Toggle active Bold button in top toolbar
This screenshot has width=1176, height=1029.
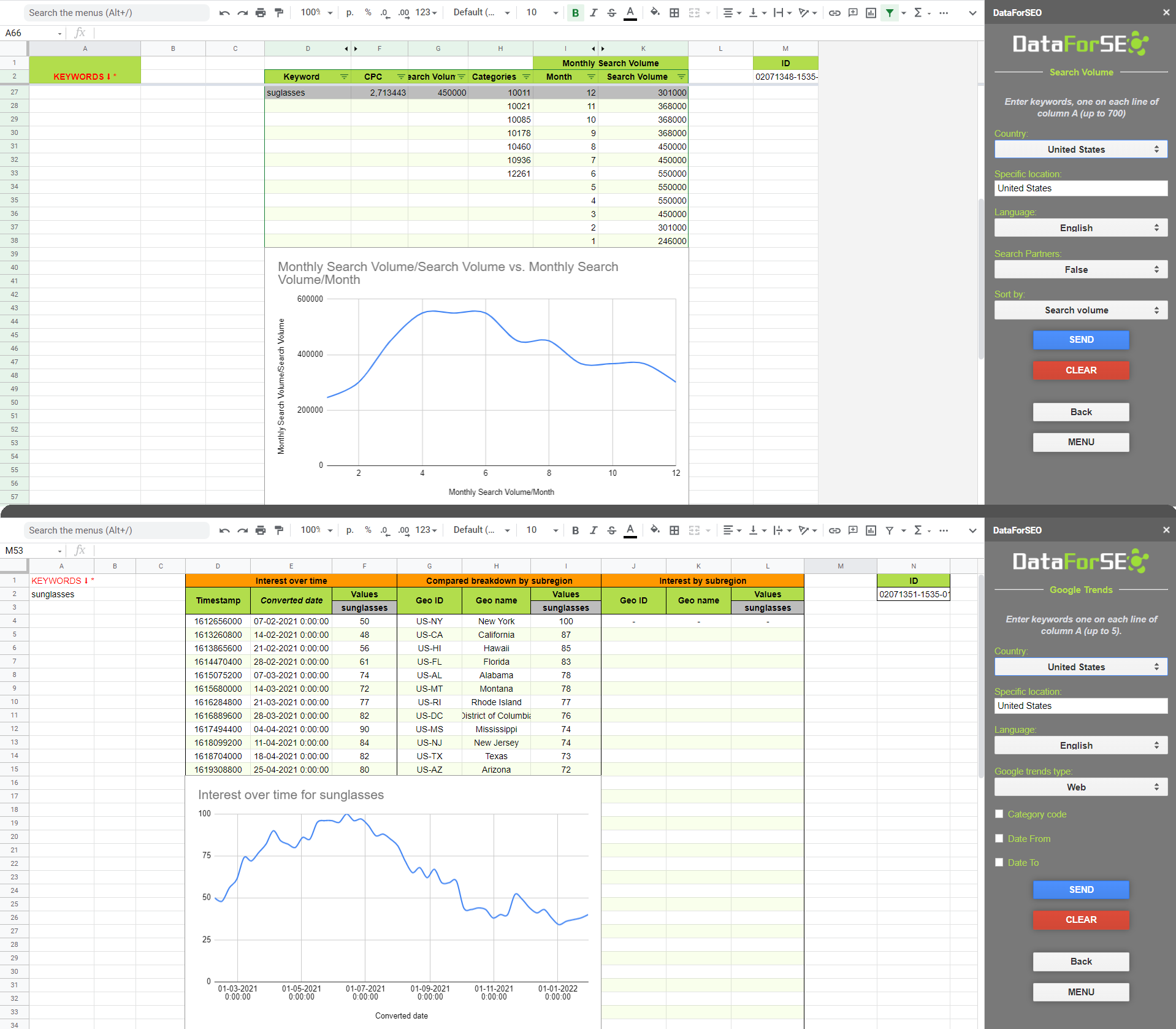point(575,13)
